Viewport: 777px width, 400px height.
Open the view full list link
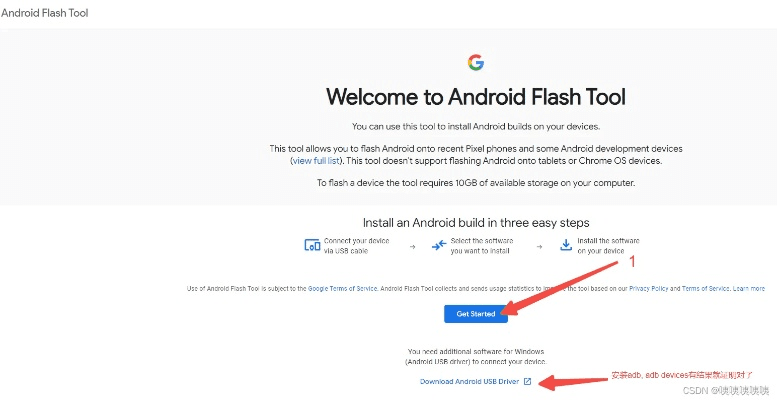(x=317, y=161)
